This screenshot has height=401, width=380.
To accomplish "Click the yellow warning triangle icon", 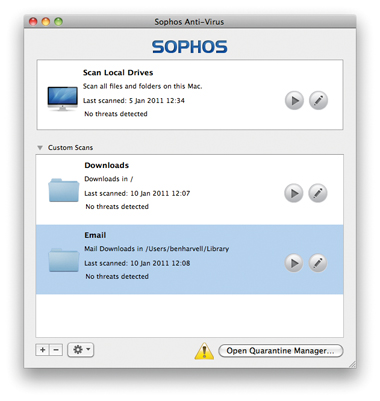I will tap(204, 351).
